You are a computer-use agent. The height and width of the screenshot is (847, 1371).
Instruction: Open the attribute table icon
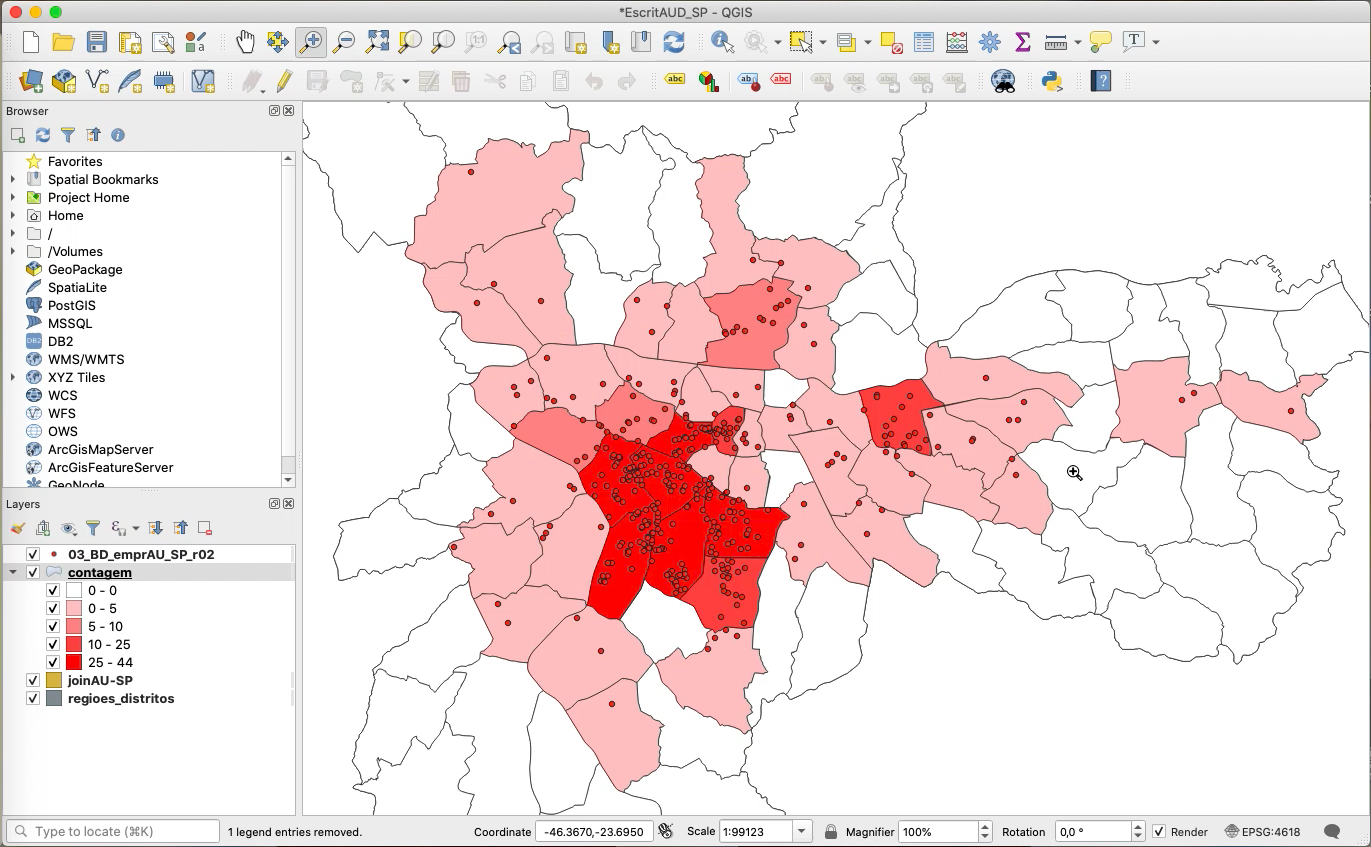923,42
